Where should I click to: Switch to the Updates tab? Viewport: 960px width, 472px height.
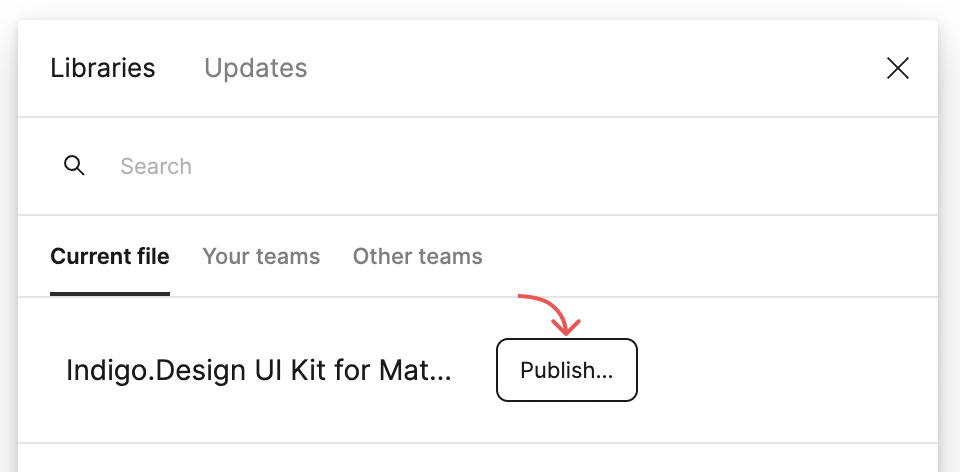tap(255, 68)
